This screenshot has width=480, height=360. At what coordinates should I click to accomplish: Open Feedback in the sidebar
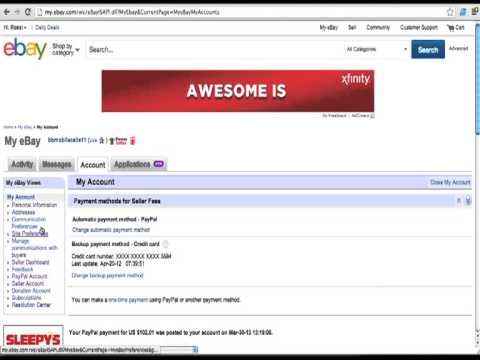point(22,269)
